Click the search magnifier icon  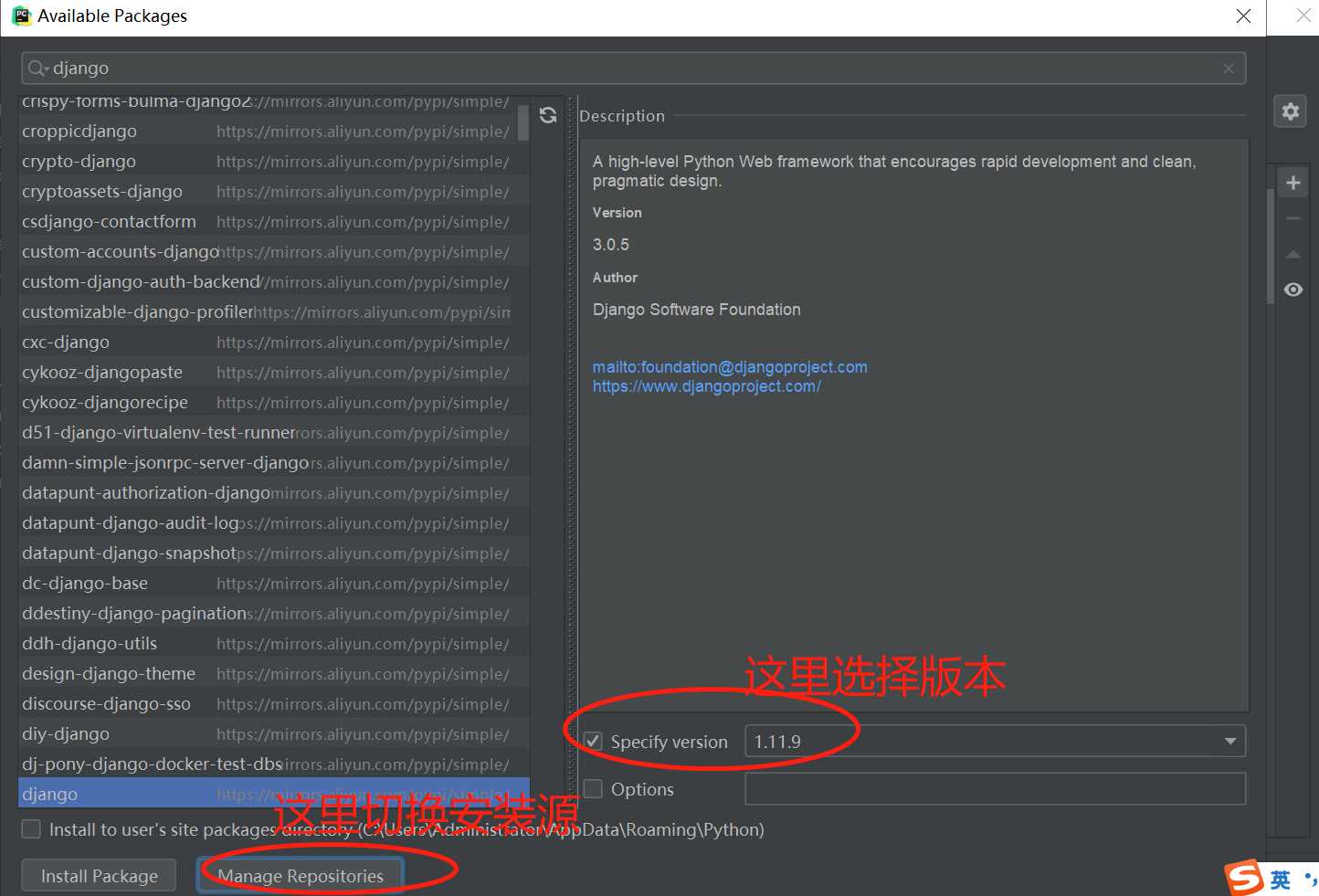tap(37, 69)
